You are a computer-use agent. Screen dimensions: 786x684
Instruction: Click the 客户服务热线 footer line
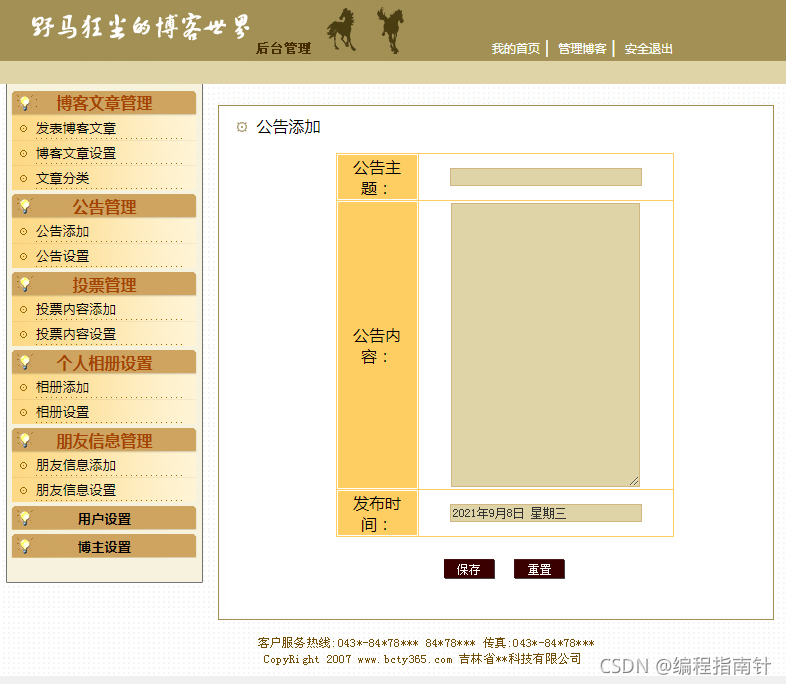pos(426,642)
